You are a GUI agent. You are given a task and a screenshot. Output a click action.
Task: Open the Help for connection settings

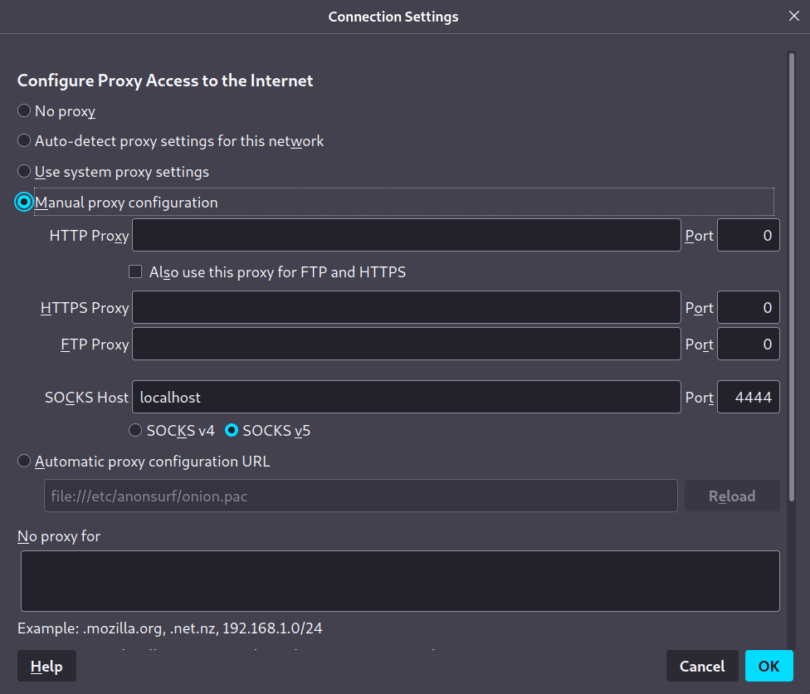coord(46,665)
